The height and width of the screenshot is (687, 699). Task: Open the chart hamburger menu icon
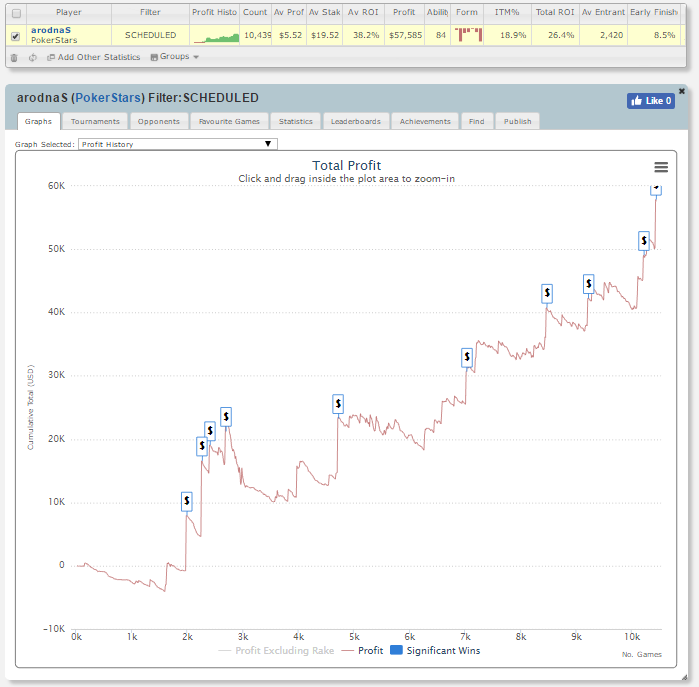pyautogui.click(x=660, y=167)
